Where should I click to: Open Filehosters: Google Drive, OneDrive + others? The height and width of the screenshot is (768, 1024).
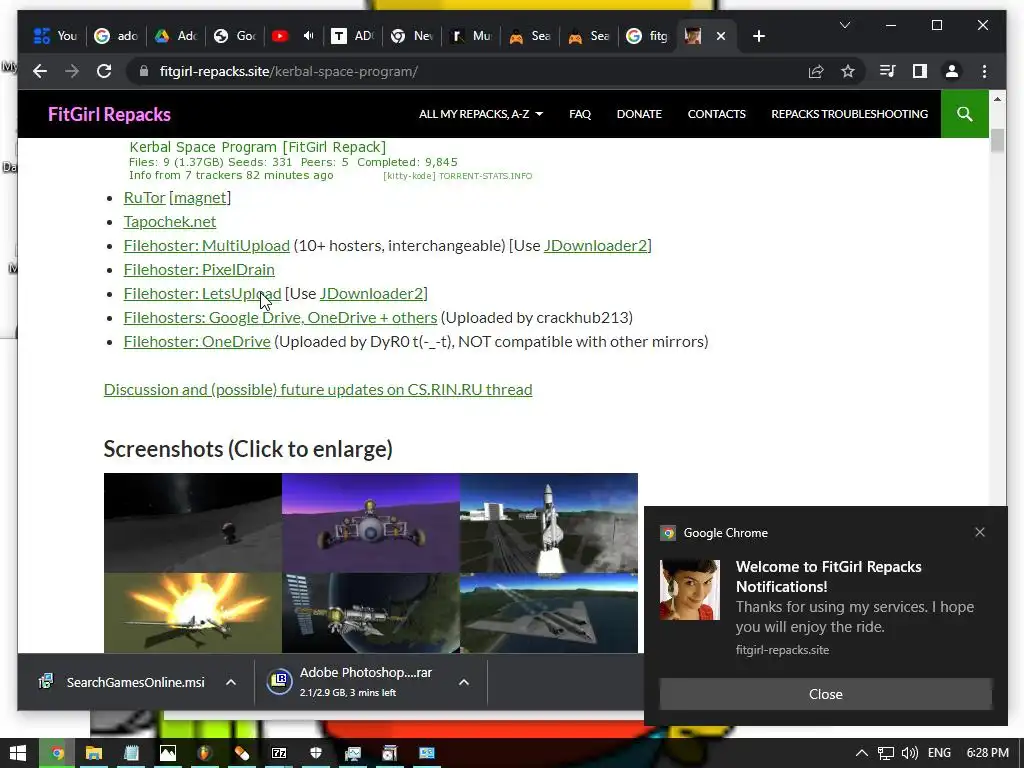click(280, 317)
